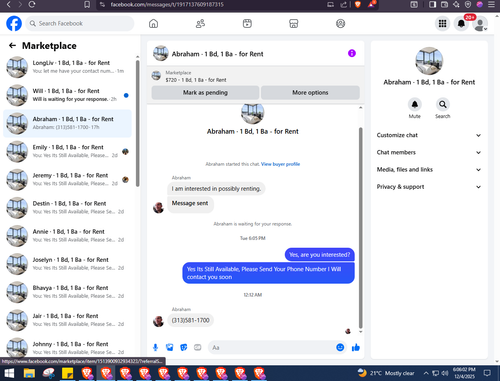Record a voice clip with microphone
Screen dimensions: 500x381
(155, 348)
